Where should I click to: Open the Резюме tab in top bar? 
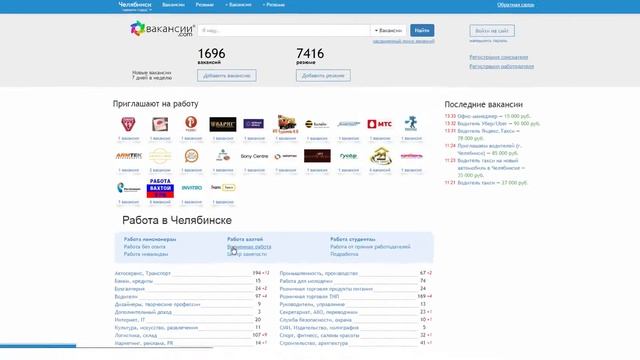click(204, 5)
